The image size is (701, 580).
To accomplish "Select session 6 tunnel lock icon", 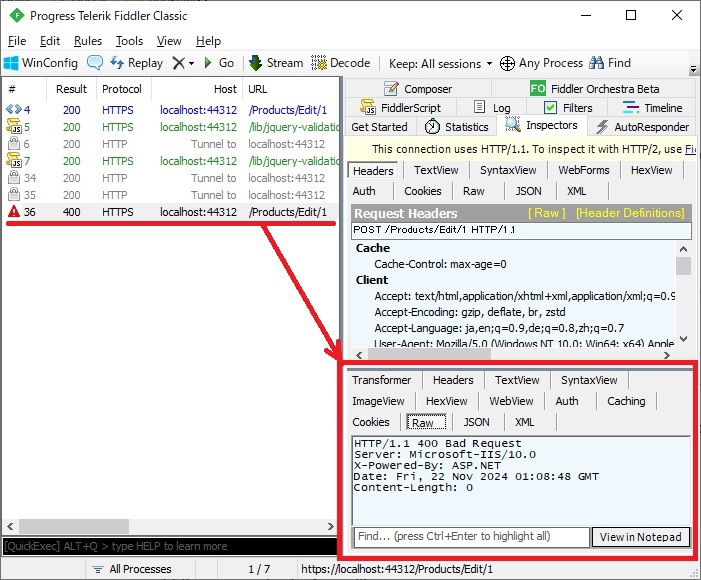I will [14, 143].
